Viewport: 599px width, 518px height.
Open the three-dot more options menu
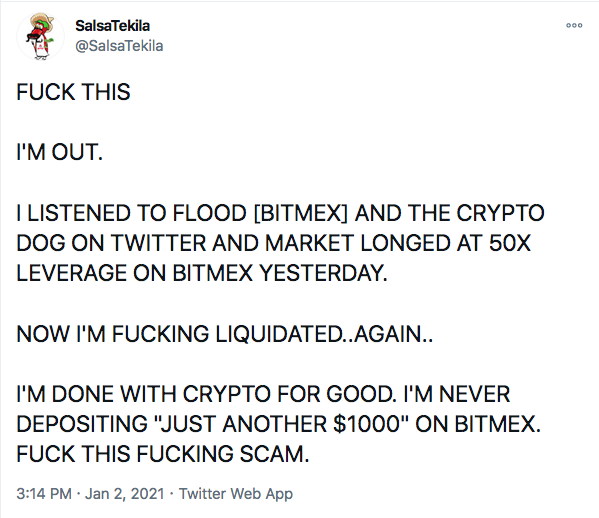point(574,26)
